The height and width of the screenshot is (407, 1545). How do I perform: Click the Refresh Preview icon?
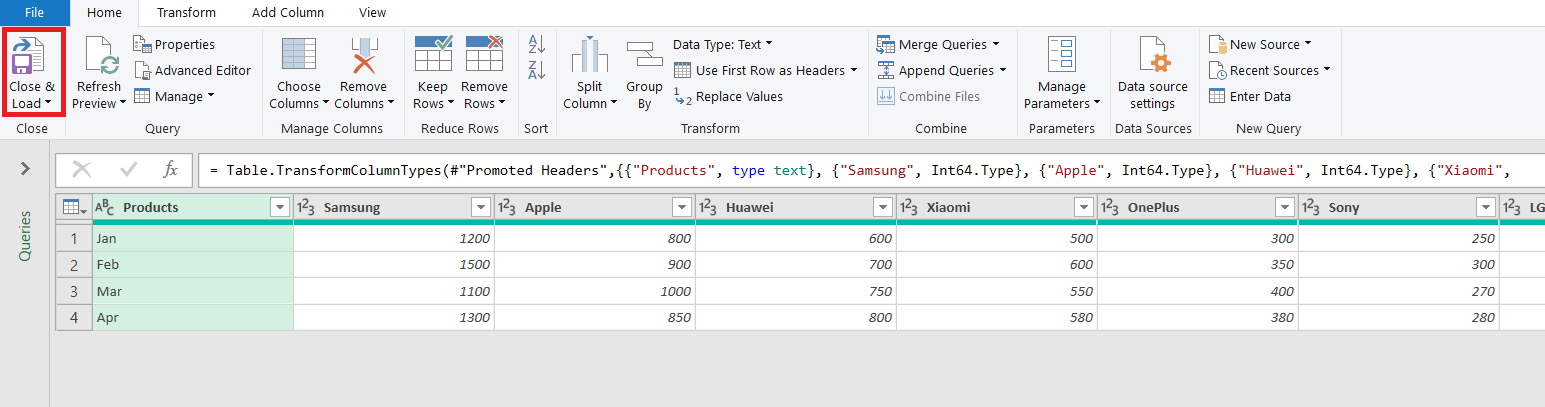100,56
